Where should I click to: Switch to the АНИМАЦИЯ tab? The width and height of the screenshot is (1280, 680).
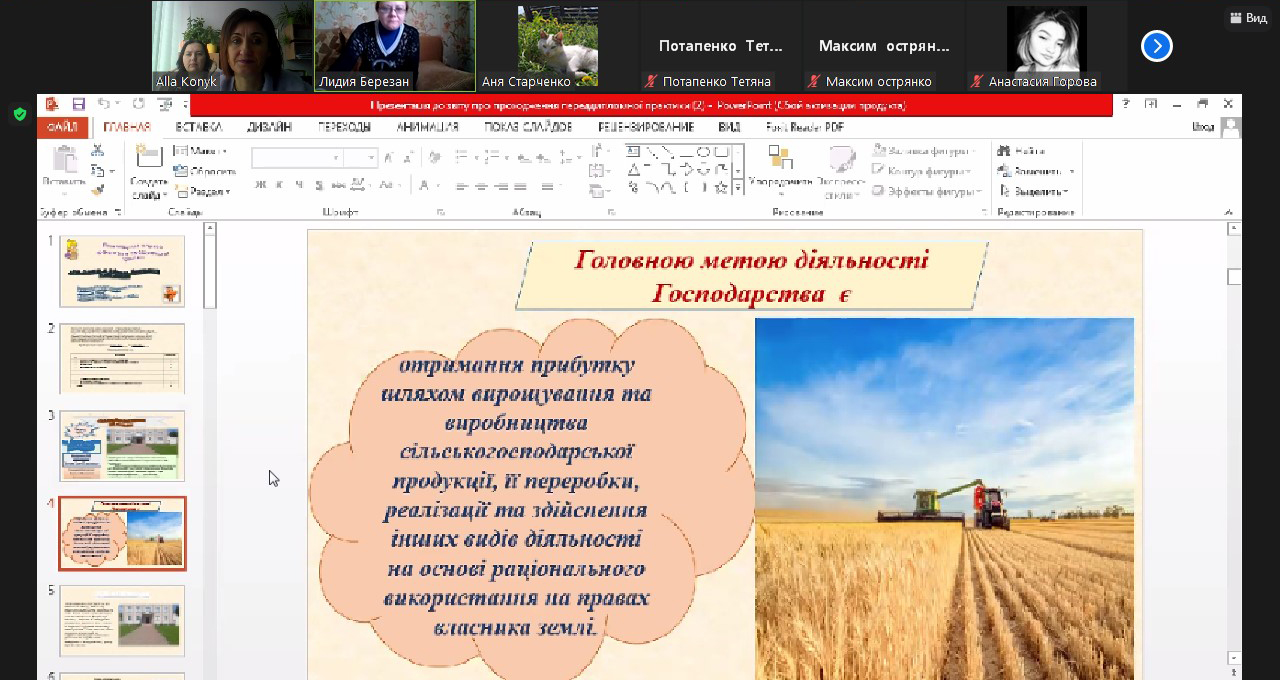coord(427,127)
